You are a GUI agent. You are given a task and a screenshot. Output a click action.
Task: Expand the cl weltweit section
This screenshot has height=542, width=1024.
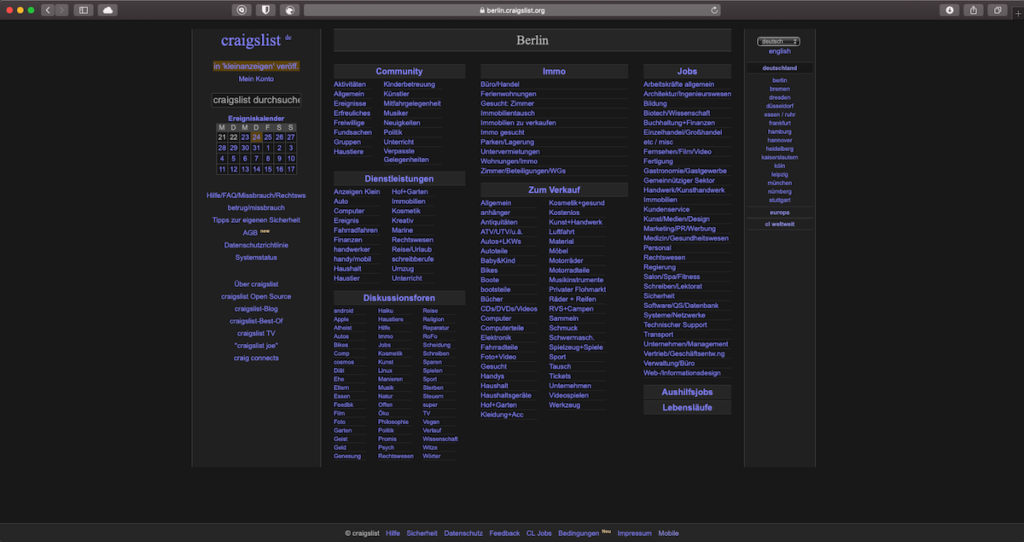[x=779, y=224]
